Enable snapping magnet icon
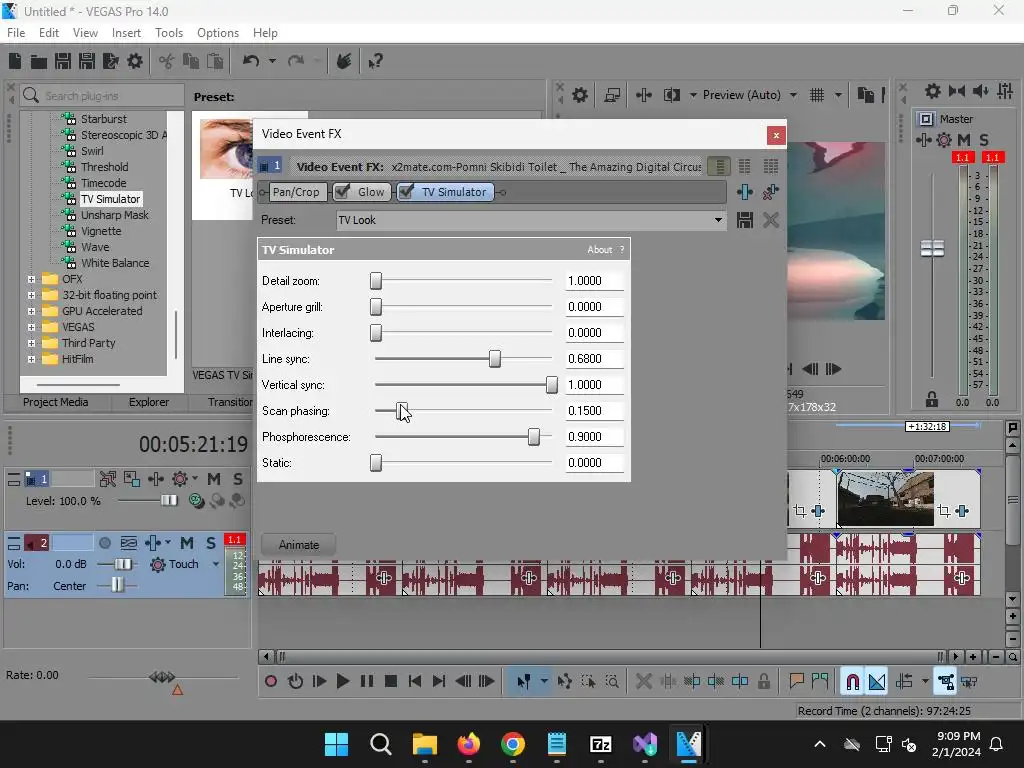This screenshot has height=768, width=1024. 852,682
